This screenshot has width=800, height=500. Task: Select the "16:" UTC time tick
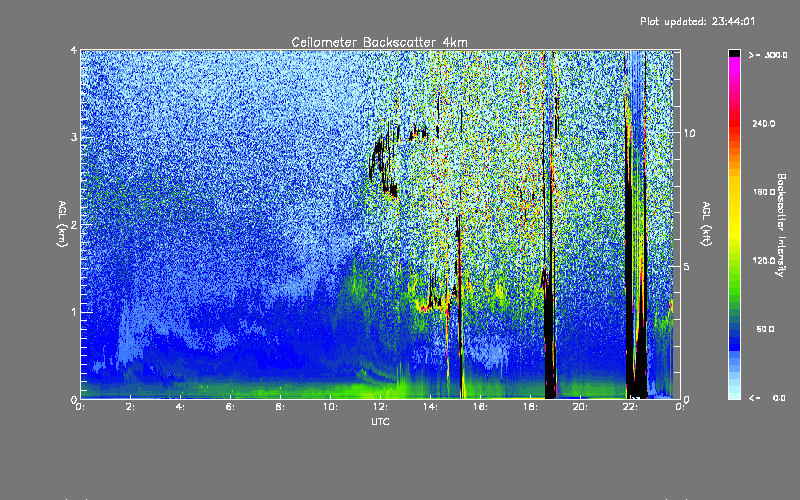(481, 407)
